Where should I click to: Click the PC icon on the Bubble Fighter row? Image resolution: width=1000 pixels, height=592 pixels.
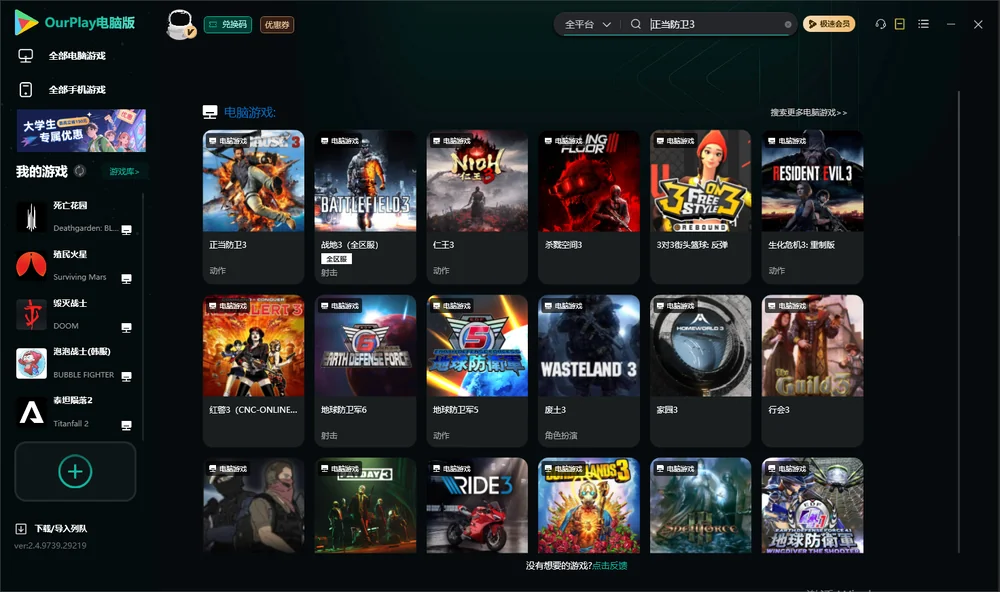coord(126,376)
